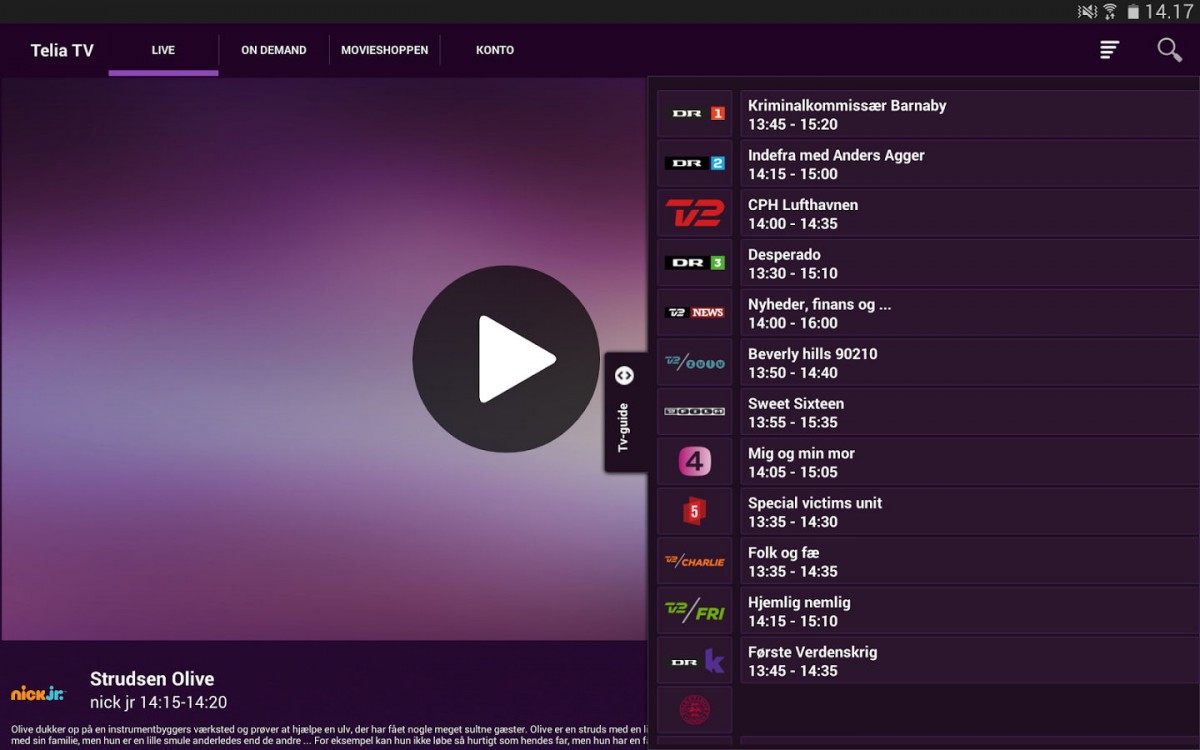Open the ON DEMAND tab
Screen dimensions: 1200x750
click(x=274, y=50)
